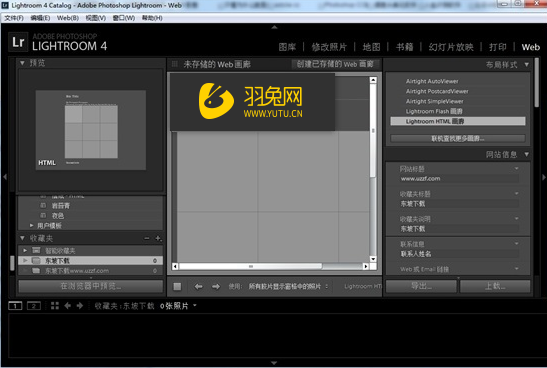Expand the selected 东坡下载 collection row
Image resolution: width=547 pixels, height=368 pixels.
click(x=25, y=261)
